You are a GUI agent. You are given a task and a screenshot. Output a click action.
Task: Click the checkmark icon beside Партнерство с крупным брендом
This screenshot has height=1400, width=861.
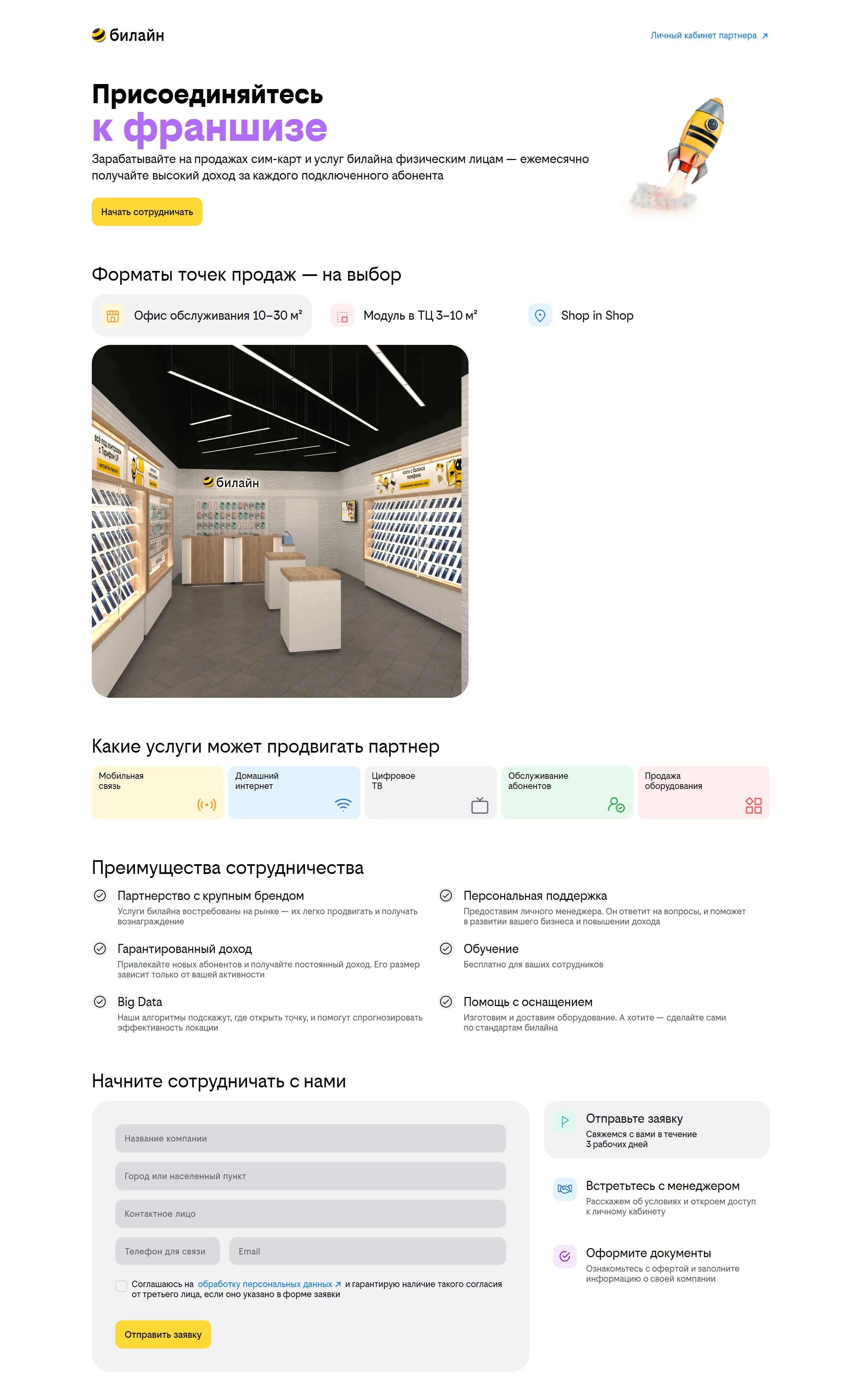[100, 896]
